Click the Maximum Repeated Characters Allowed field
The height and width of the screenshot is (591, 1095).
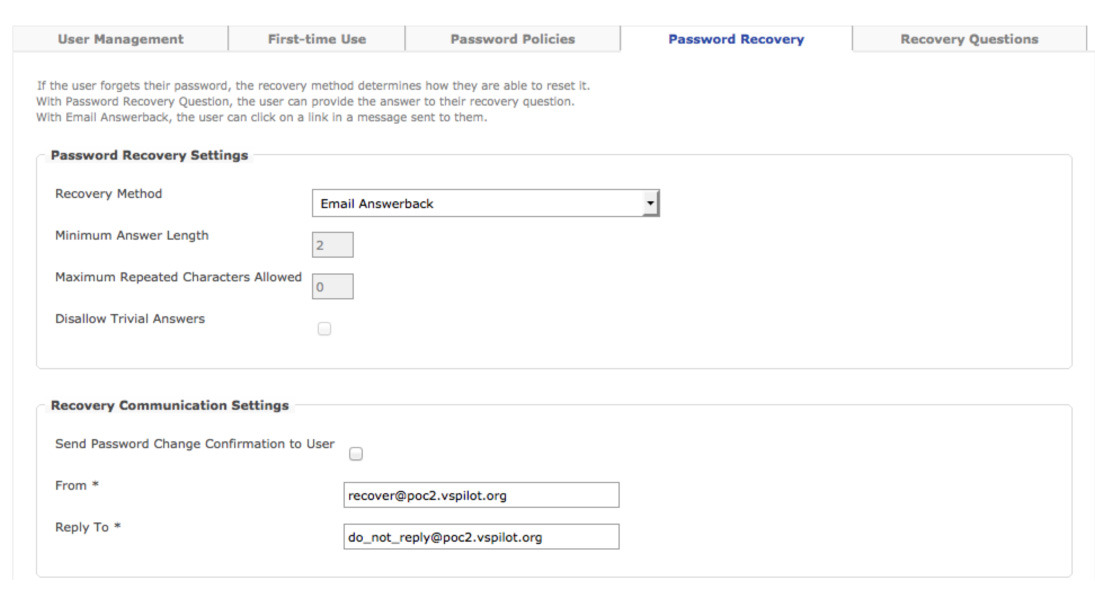tap(332, 286)
